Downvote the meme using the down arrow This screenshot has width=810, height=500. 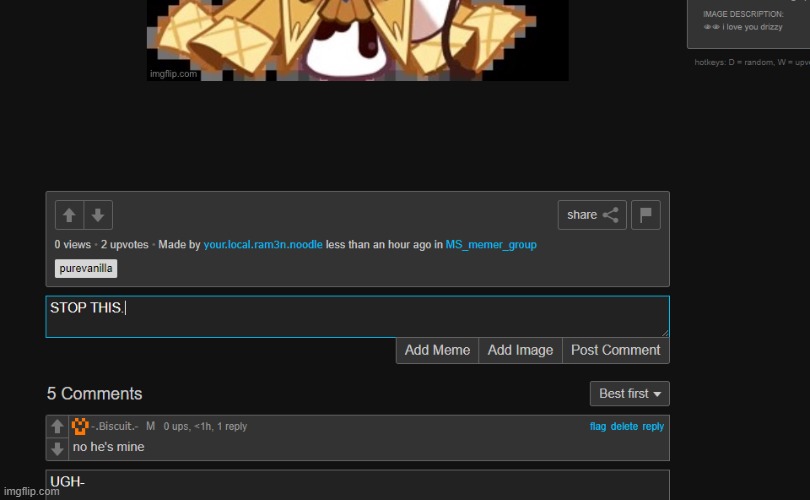click(x=98, y=215)
